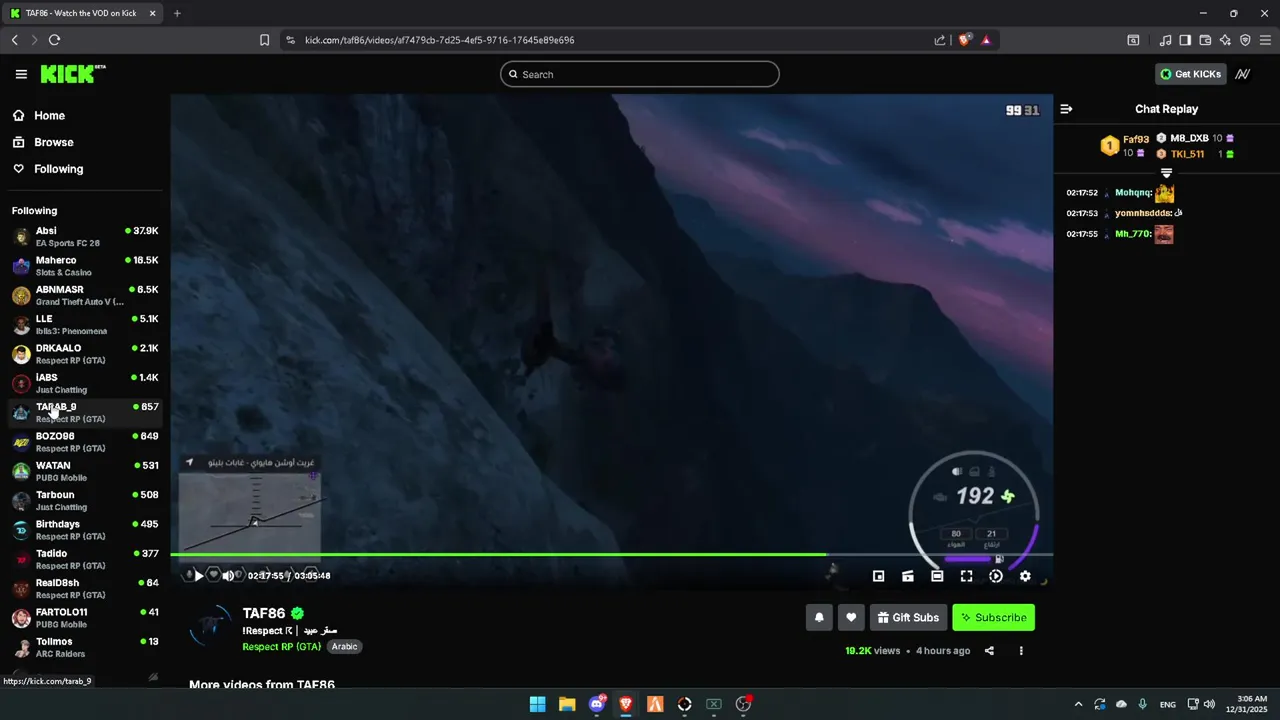Open the user avatar menu beside Get KICKs

1243,74
